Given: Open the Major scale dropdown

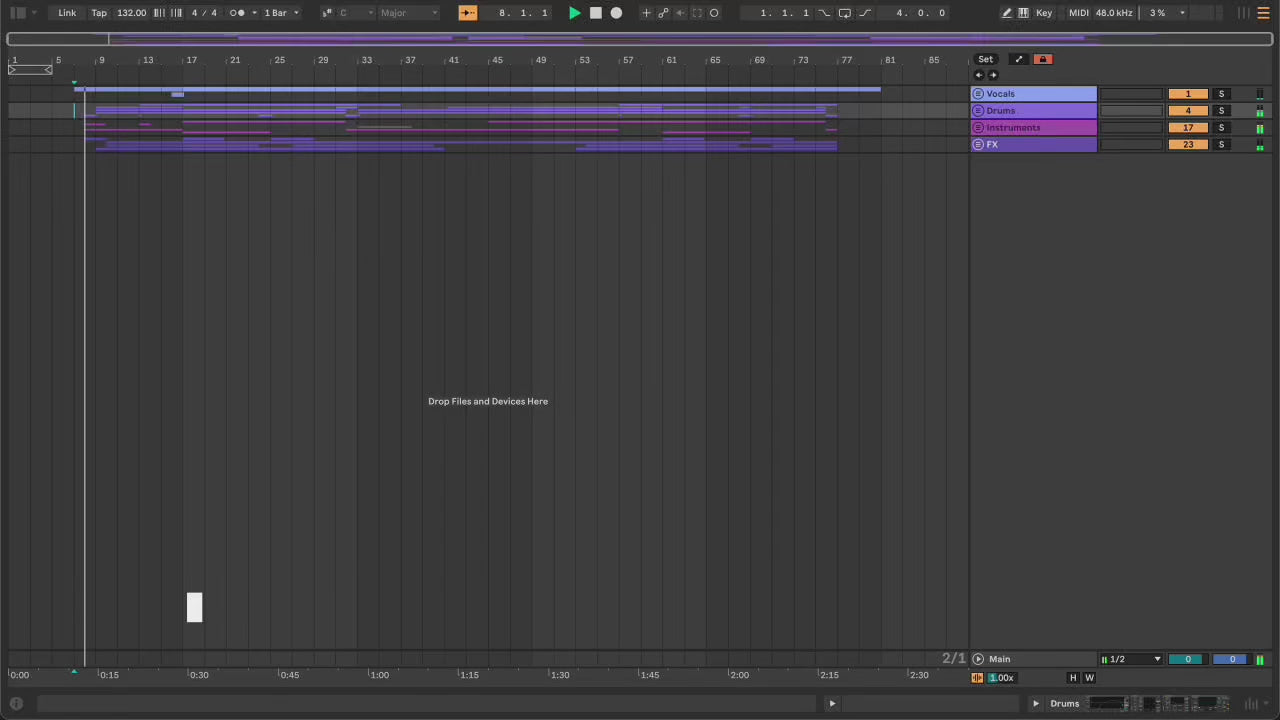Looking at the screenshot, I should pyautogui.click(x=408, y=13).
